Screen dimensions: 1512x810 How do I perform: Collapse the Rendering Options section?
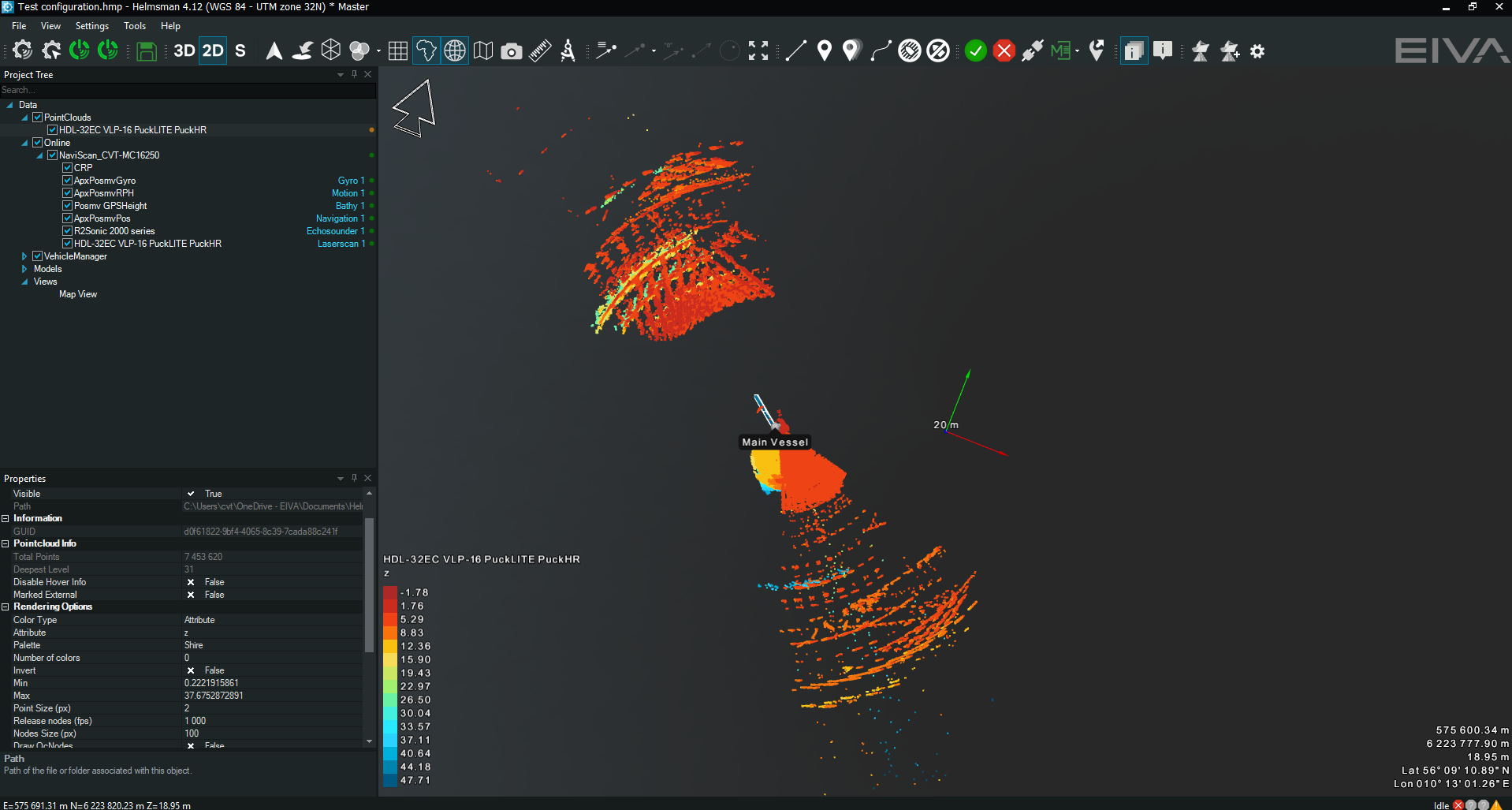tap(6, 607)
